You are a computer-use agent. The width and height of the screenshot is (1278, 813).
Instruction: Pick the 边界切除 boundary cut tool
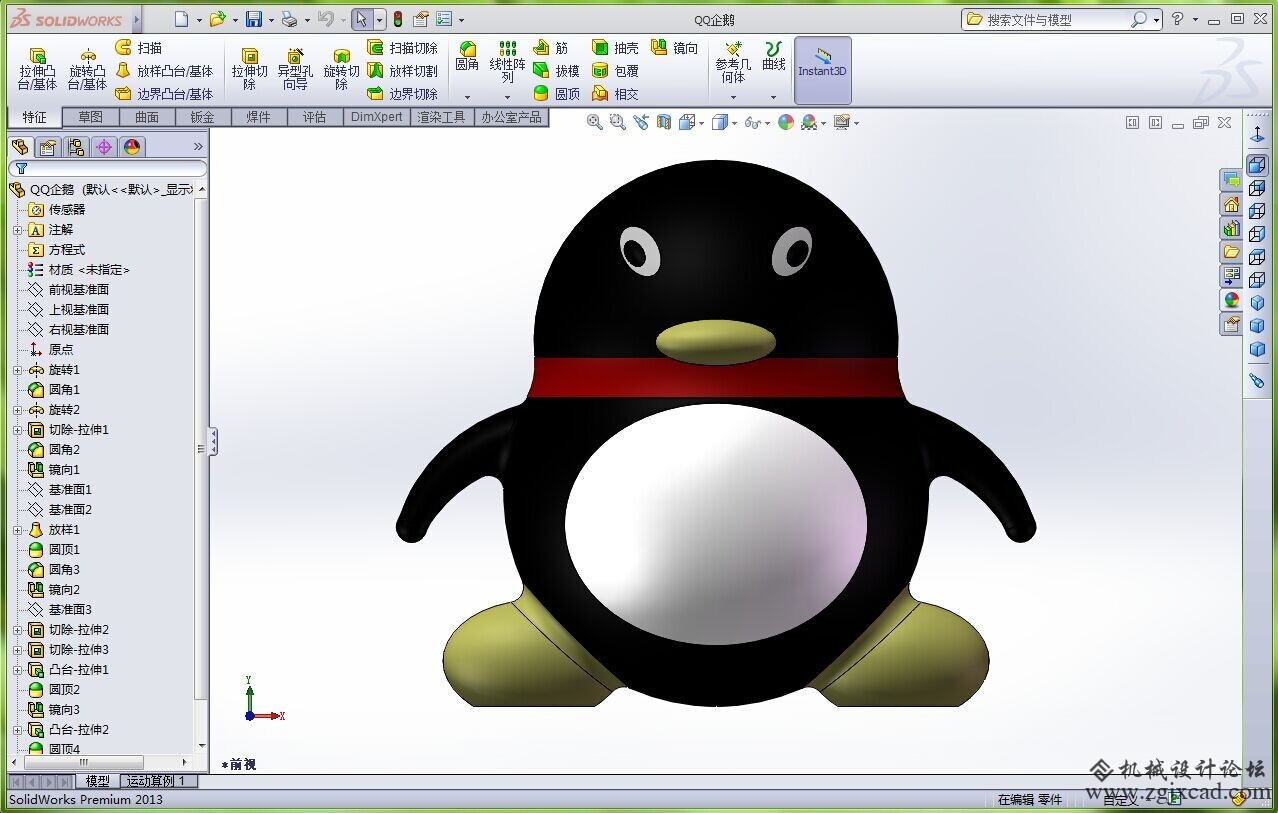[402, 94]
